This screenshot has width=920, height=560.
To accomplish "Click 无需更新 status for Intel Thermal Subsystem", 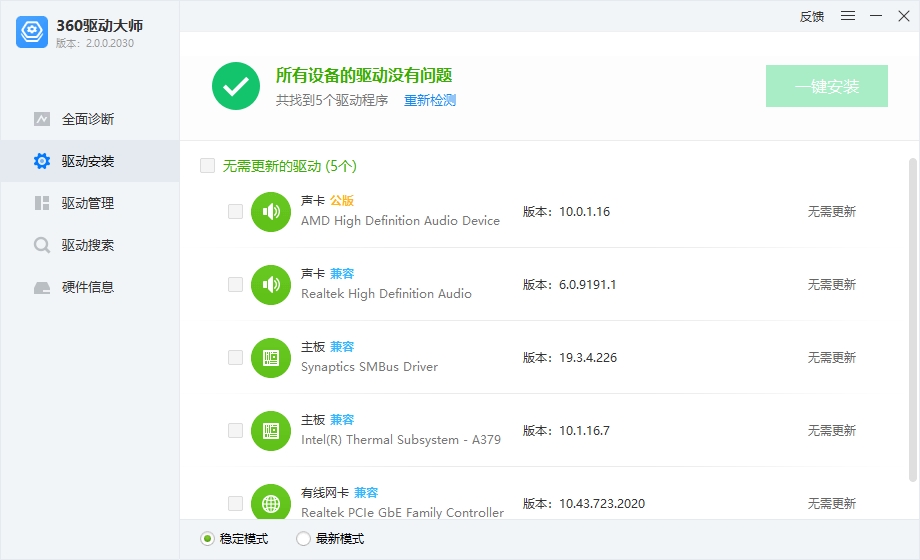I will click(831, 431).
